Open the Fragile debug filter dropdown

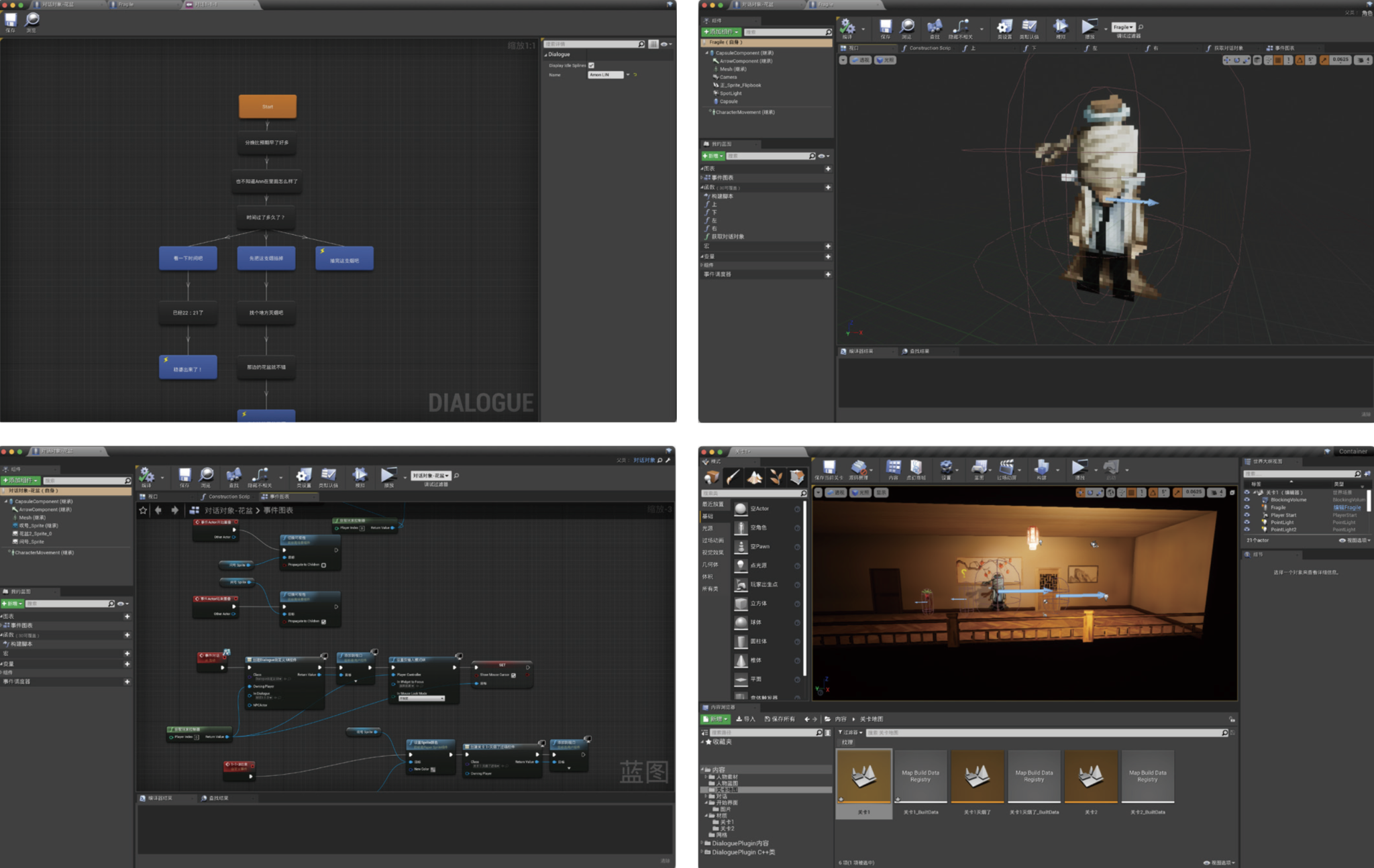[x=1123, y=28]
